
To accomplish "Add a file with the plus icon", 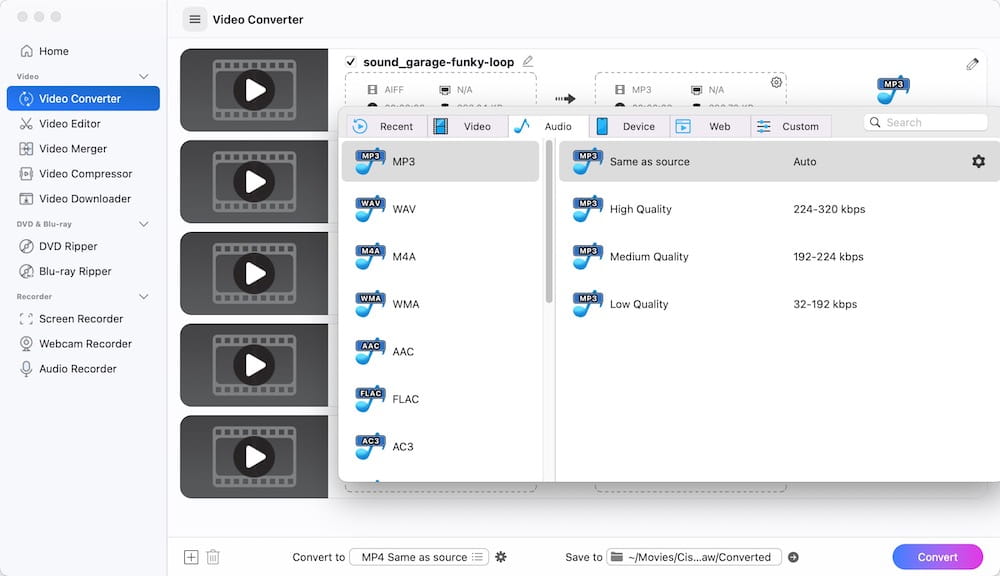I will pos(191,557).
